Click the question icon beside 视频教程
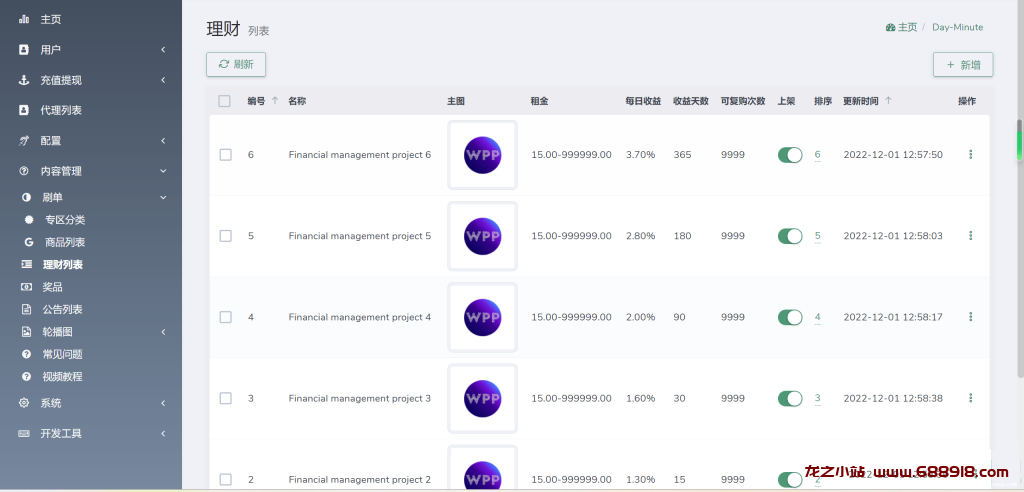Viewport: 1024px width, 492px height. pos(26,376)
